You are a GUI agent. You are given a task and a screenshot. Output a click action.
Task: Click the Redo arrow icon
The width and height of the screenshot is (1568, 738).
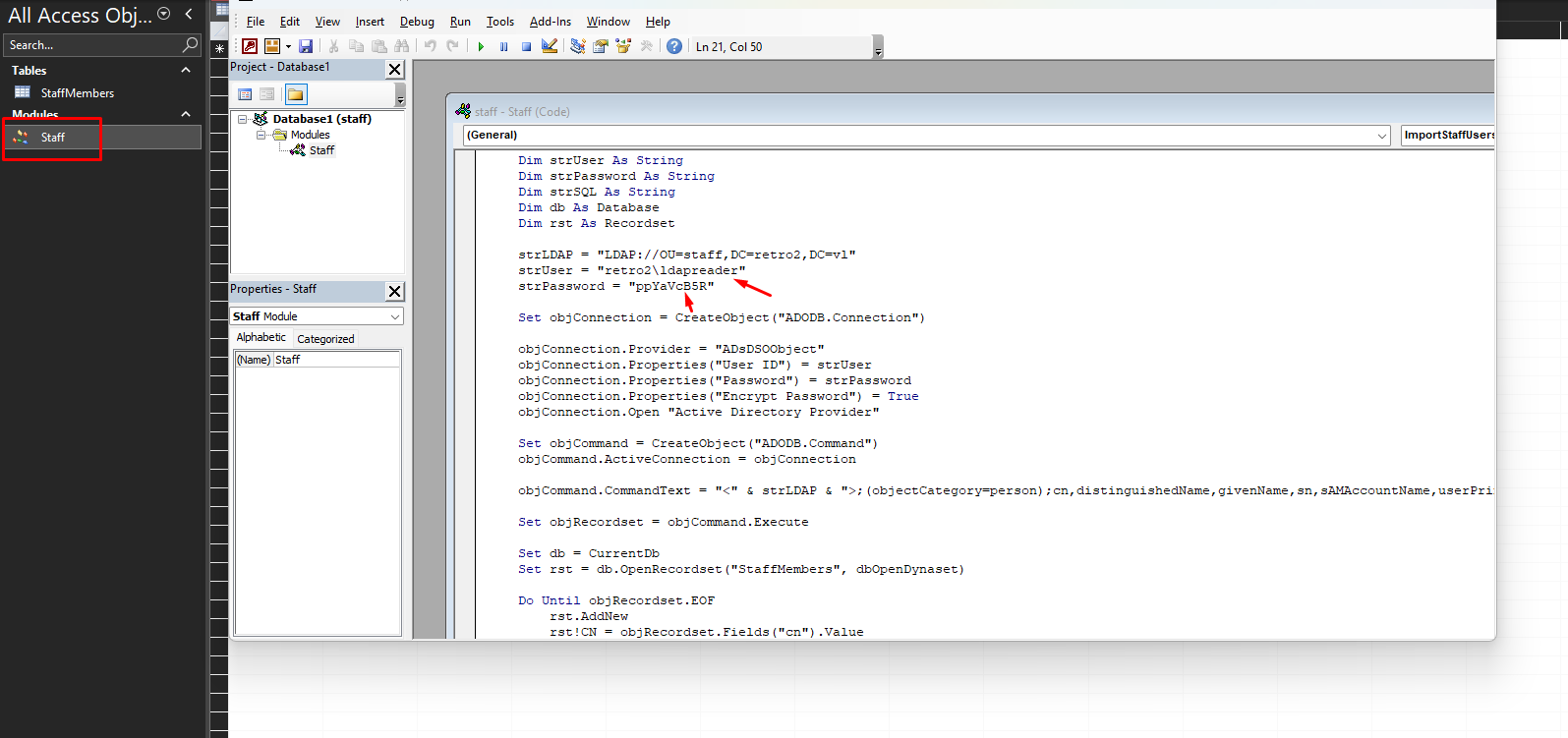452,46
